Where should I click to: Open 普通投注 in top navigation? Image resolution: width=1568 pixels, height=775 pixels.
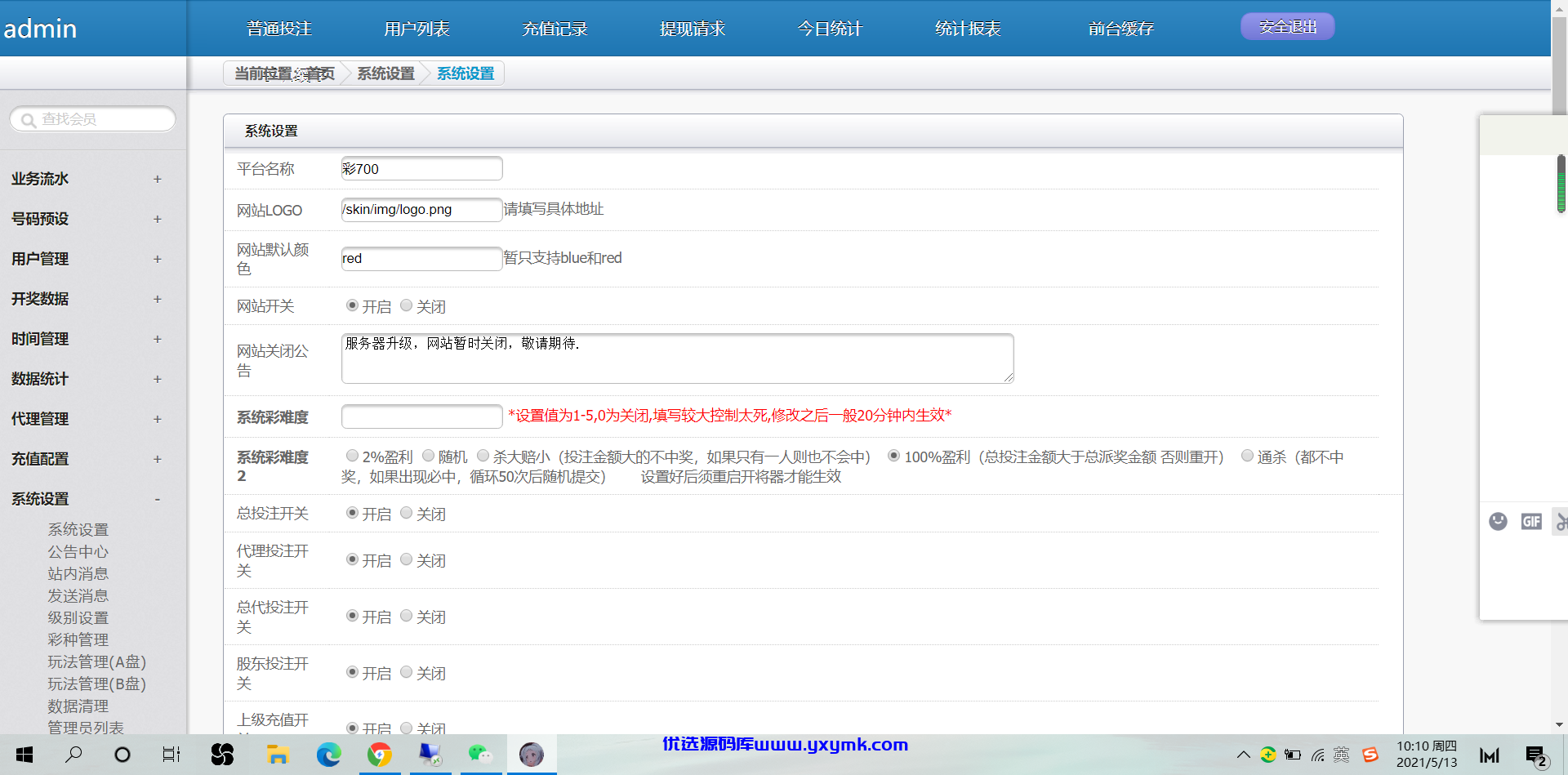coord(279,29)
